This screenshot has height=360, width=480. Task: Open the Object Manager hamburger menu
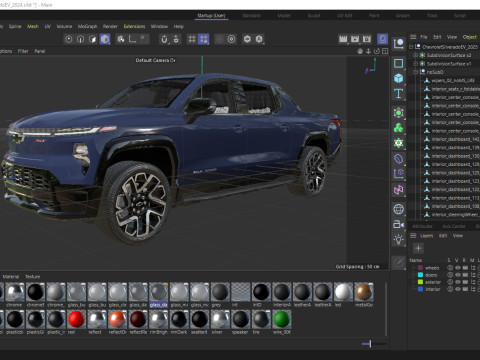tap(413, 37)
